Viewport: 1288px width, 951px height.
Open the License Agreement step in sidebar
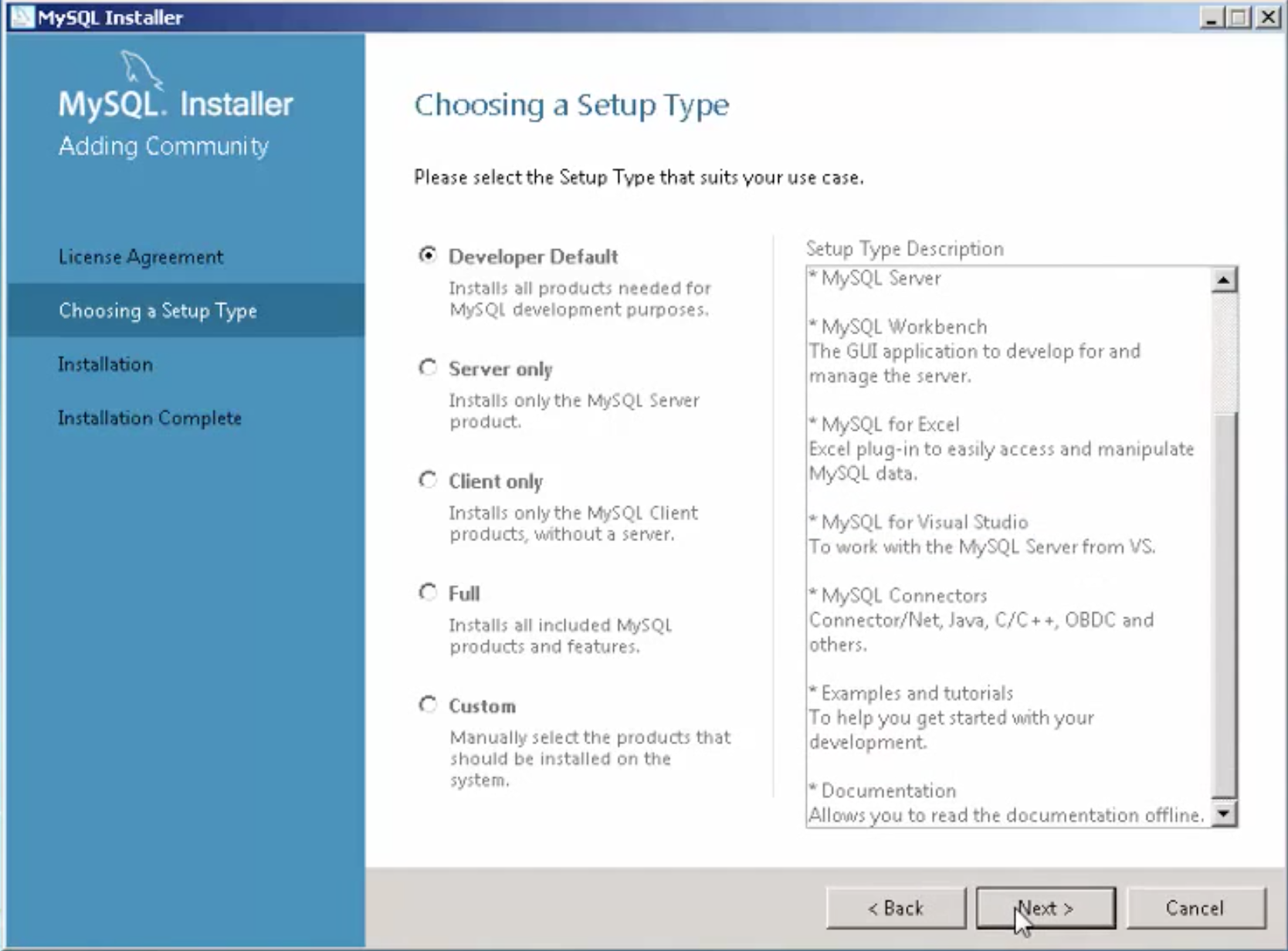coord(141,256)
